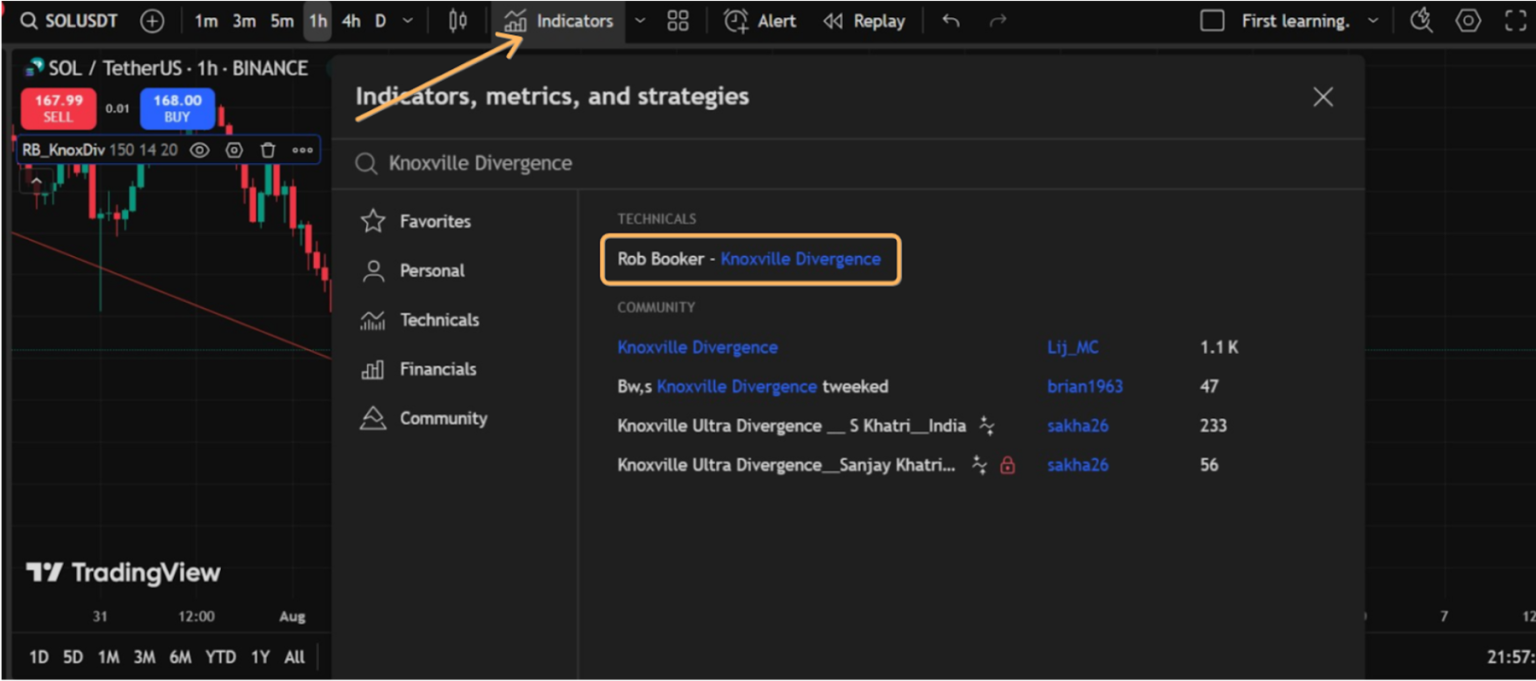Viewport: 1536px width, 681px height.
Task: Add locked Knoxville Ultra Divergence Sanjay Khatri
Action: pyautogui.click(x=786, y=465)
